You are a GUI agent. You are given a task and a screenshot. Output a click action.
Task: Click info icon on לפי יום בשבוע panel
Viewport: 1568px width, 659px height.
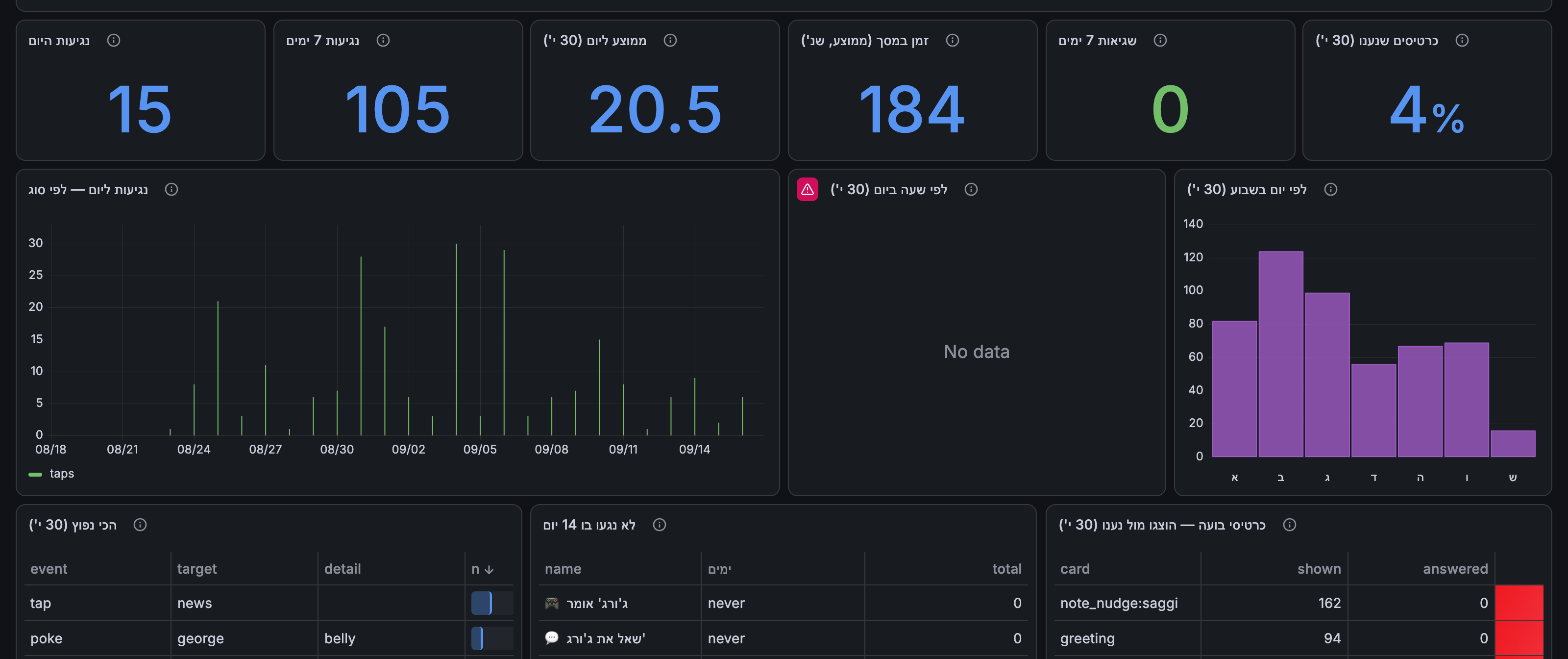click(1331, 189)
